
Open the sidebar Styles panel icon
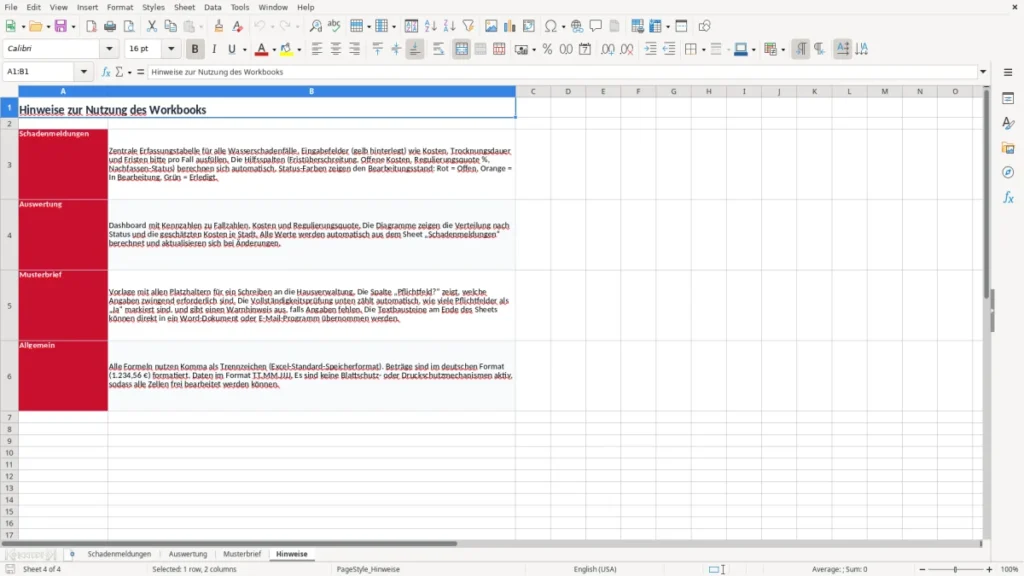pyautogui.click(x=1008, y=123)
